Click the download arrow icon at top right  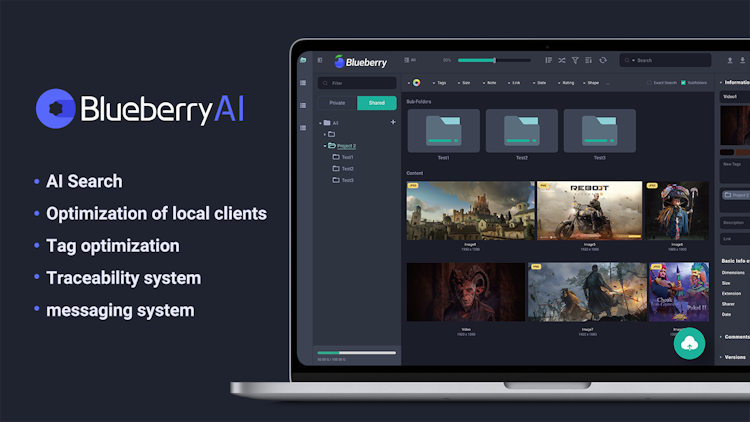click(x=742, y=60)
